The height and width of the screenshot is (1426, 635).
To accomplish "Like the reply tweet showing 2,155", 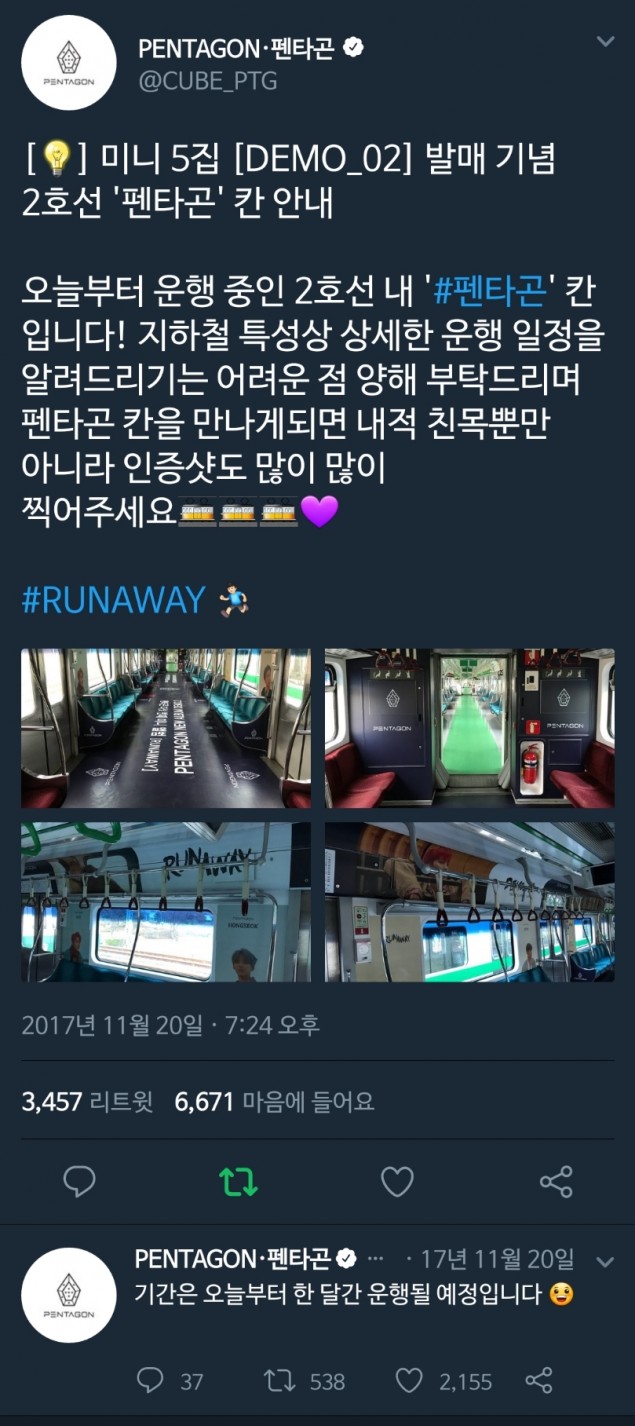I will pyautogui.click(x=443, y=1381).
